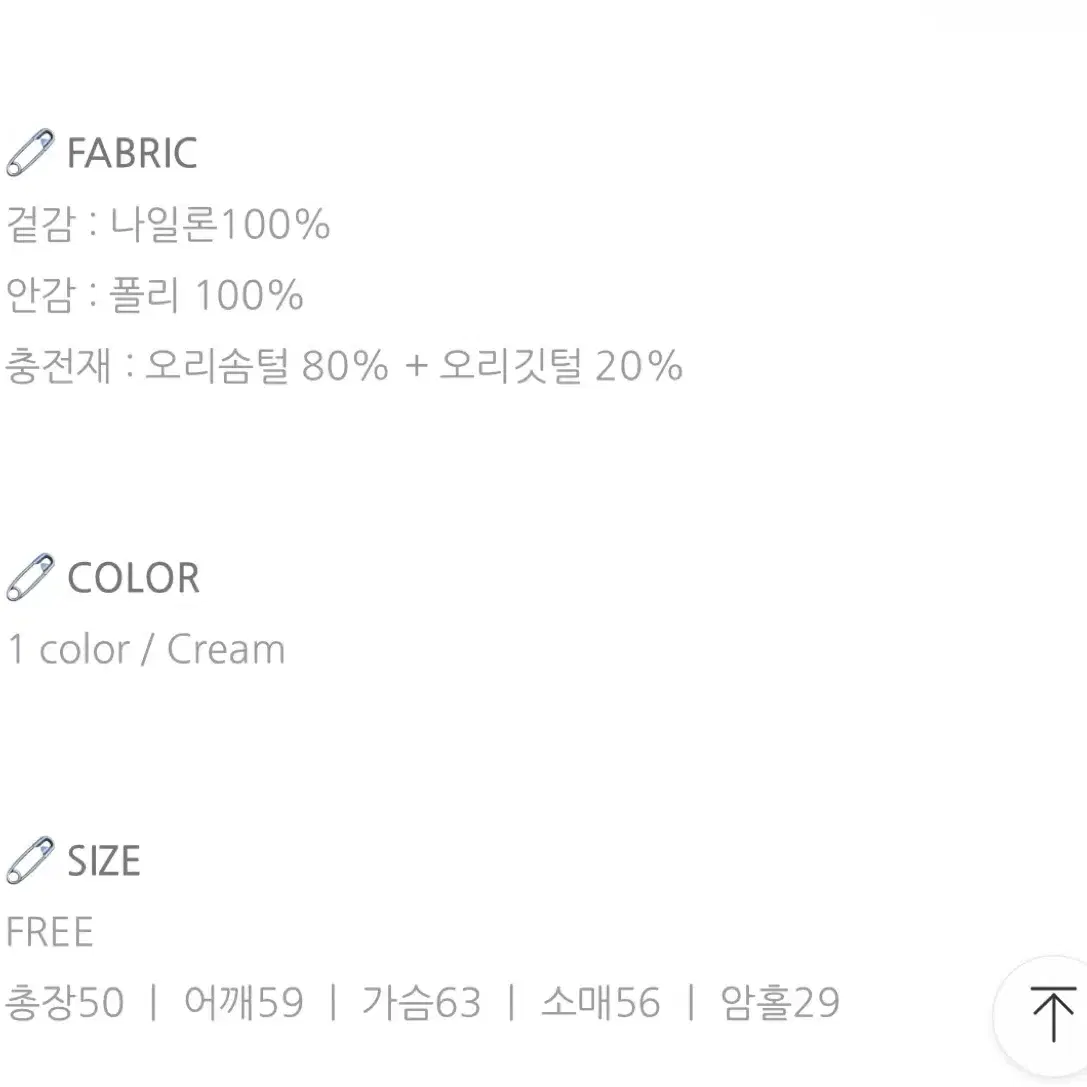Click the safety pin icon beside COLOR
The height and width of the screenshot is (1087, 1087).
pos(31,577)
